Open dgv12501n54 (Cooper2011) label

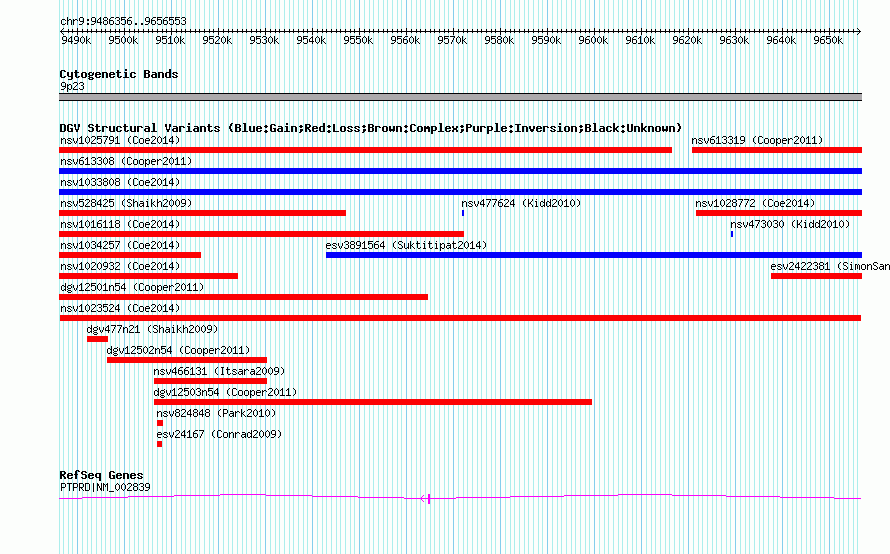(132, 287)
